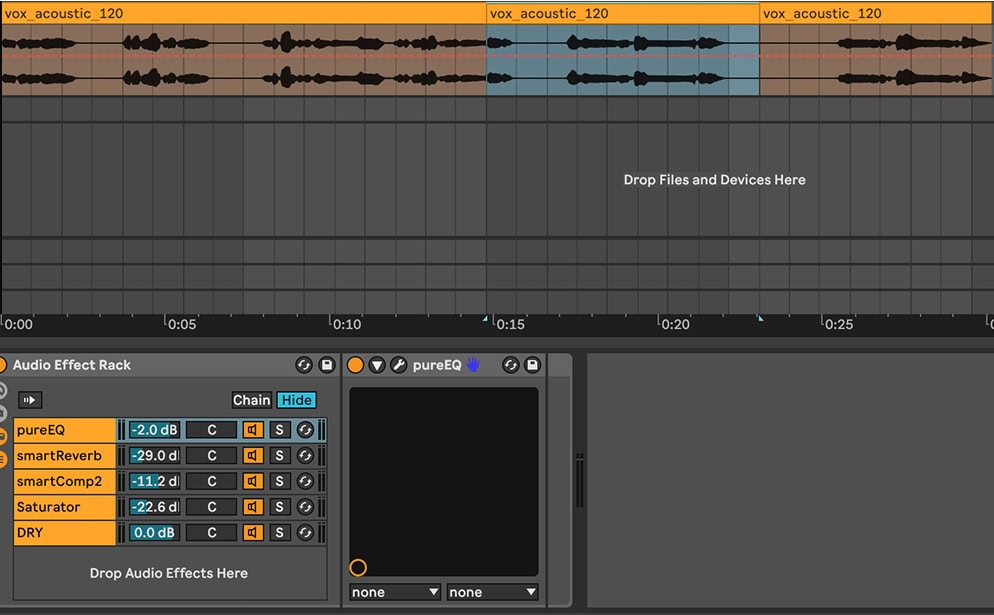Click the blue hand icon beside pureEQ
The width and height of the screenshot is (994, 615).
point(473,365)
